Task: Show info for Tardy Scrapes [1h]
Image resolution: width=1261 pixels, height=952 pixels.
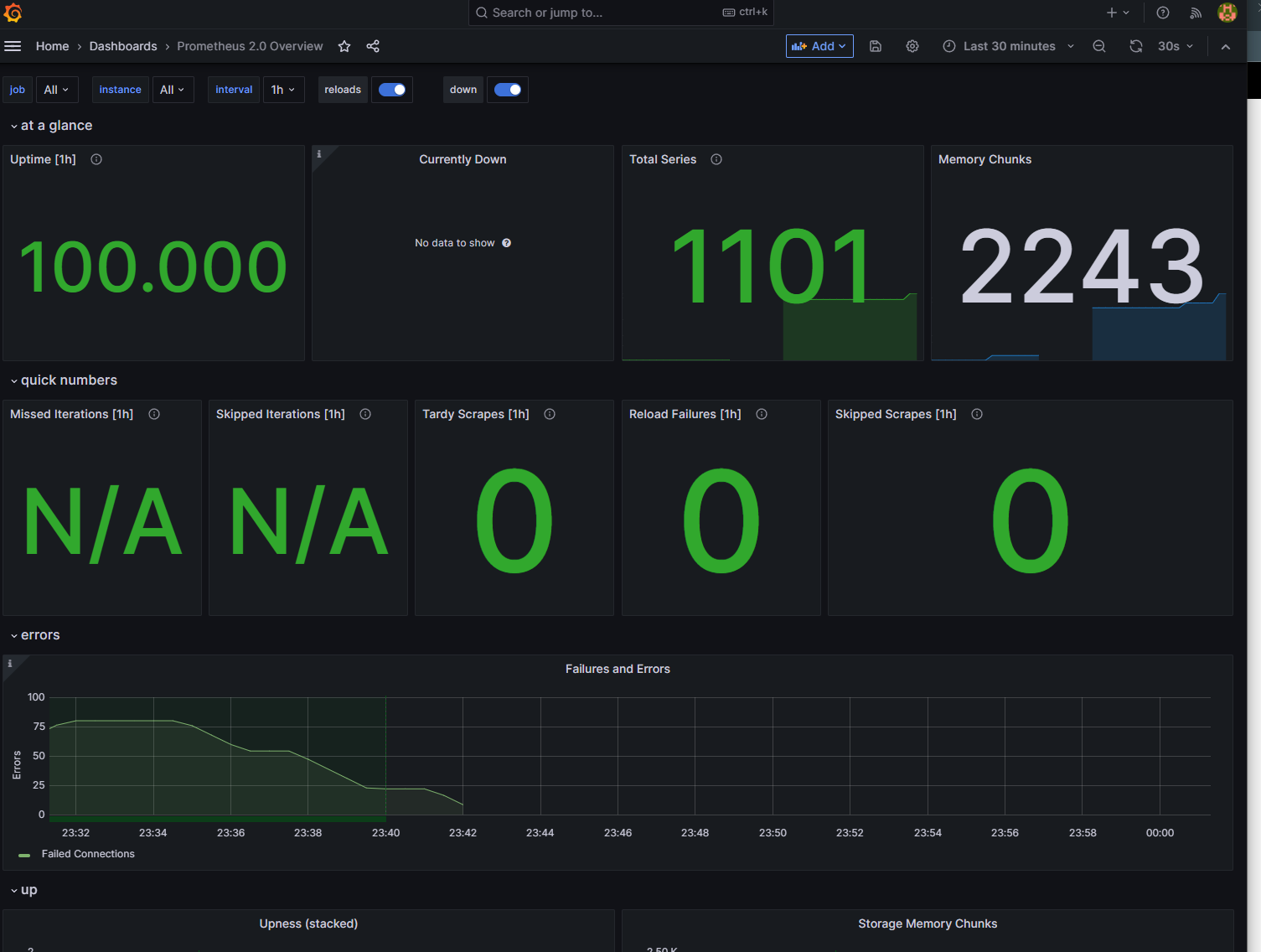Action: pos(550,414)
